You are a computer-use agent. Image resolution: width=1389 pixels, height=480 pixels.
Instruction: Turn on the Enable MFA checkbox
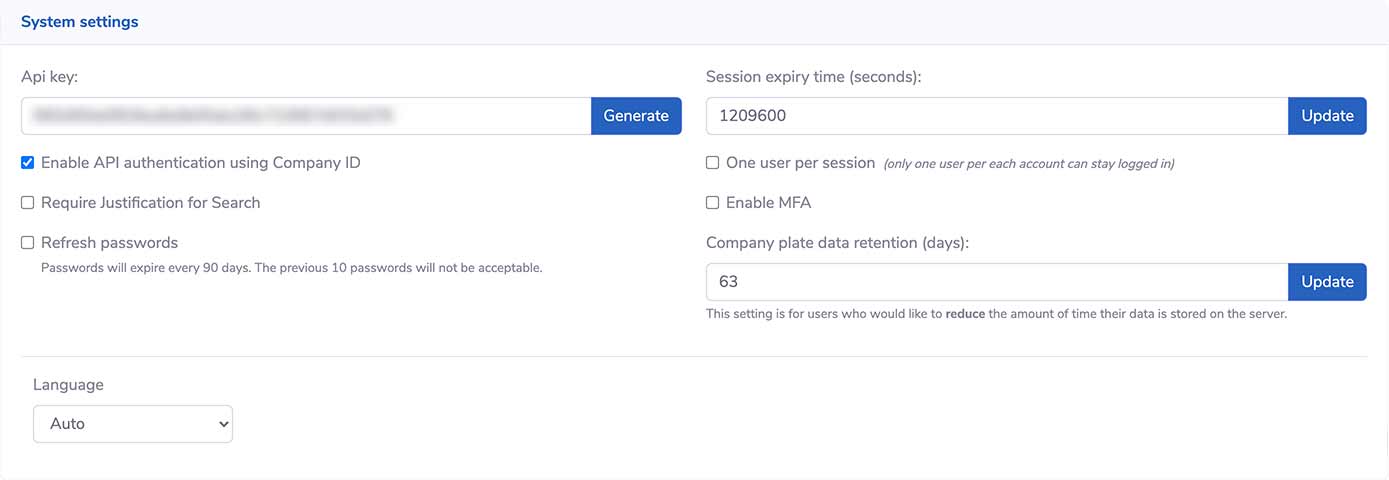click(713, 203)
